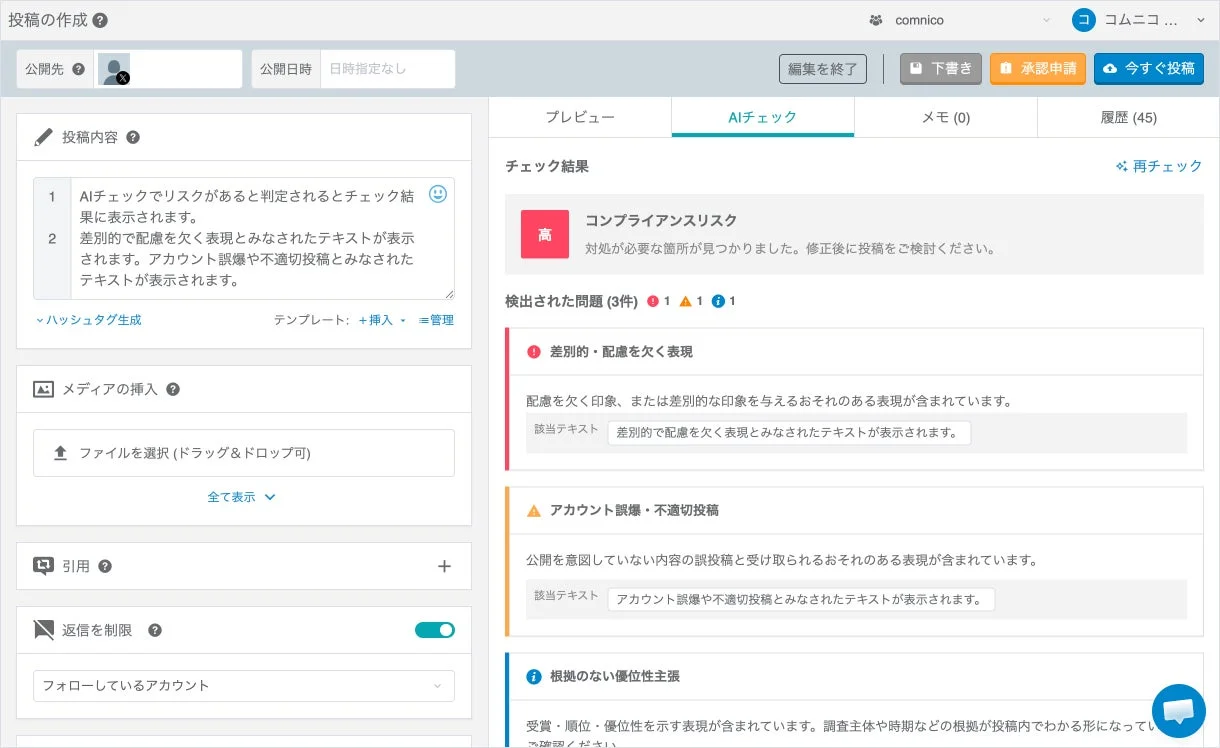Viewport: 1220px width, 748px height.
Task: Post now with 今すぐ投稿 button
Action: tap(1149, 69)
